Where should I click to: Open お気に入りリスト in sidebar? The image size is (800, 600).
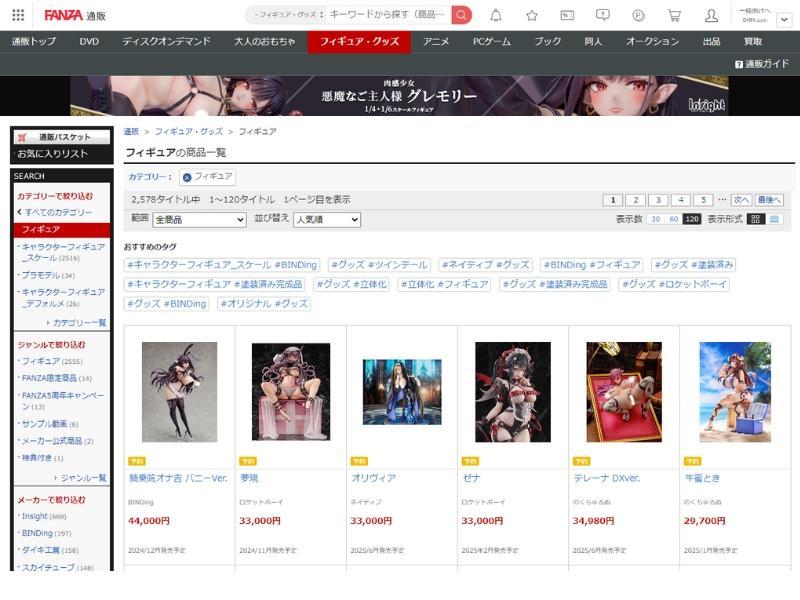(x=53, y=154)
